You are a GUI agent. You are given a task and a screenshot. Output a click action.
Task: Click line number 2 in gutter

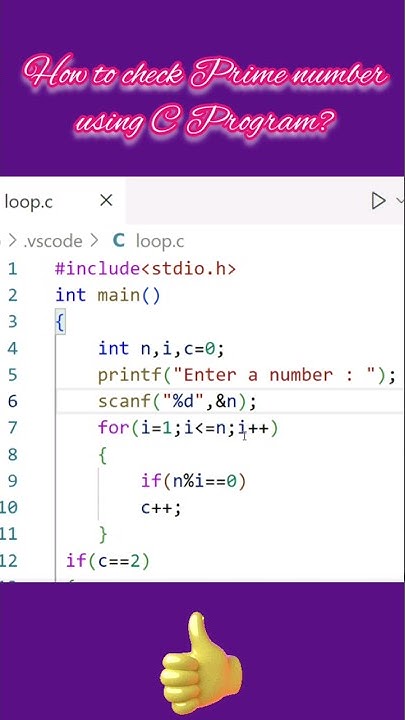tap(12, 295)
